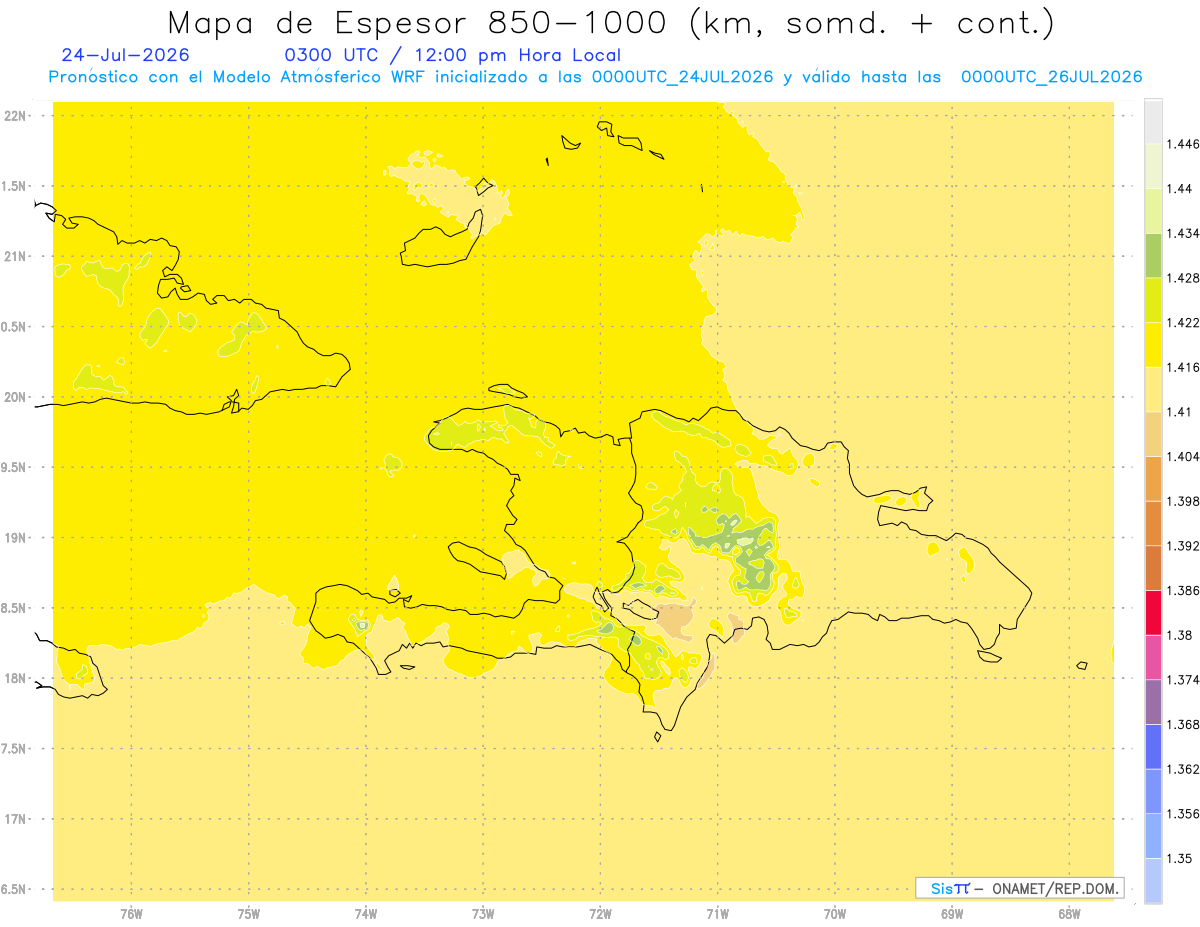
Task: Pick the light blue swatch between 1.35 and 1.356
Action: coord(1153,836)
